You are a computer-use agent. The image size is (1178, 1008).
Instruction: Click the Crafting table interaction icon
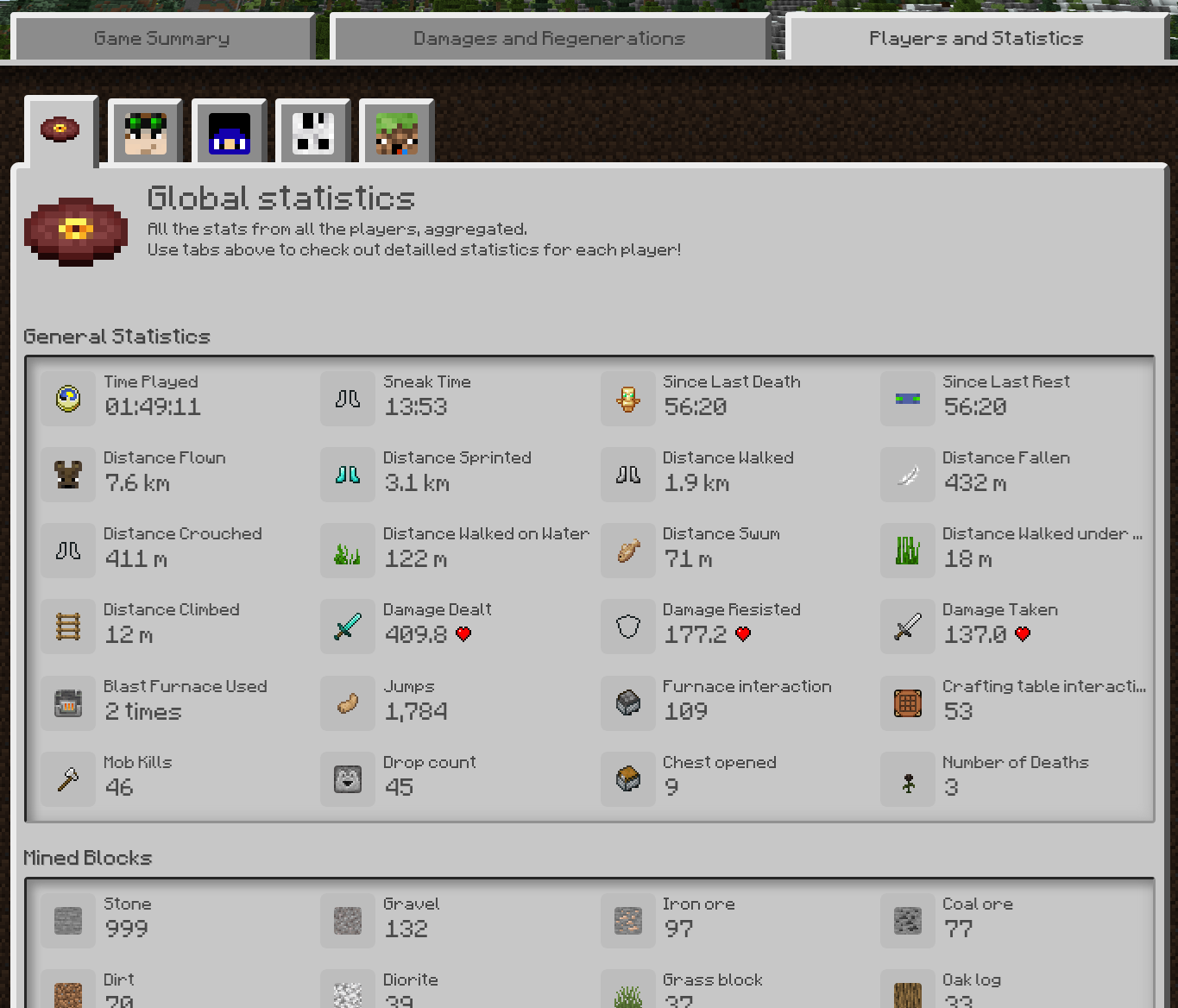pyautogui.click(x=908, y=703)
